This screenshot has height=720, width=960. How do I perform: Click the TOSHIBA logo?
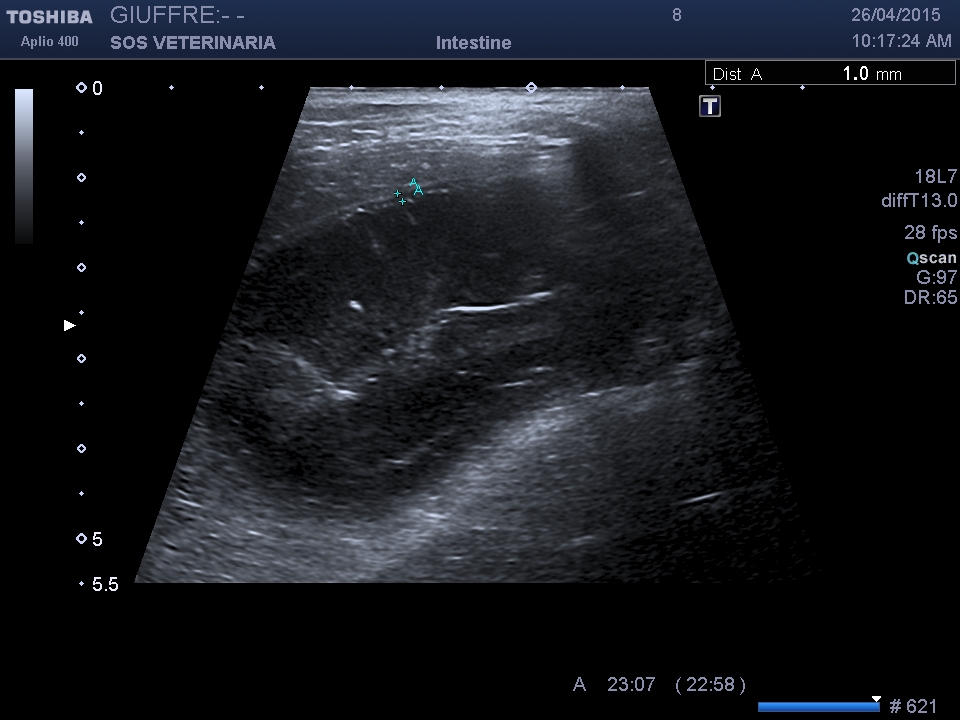(49, 17)
